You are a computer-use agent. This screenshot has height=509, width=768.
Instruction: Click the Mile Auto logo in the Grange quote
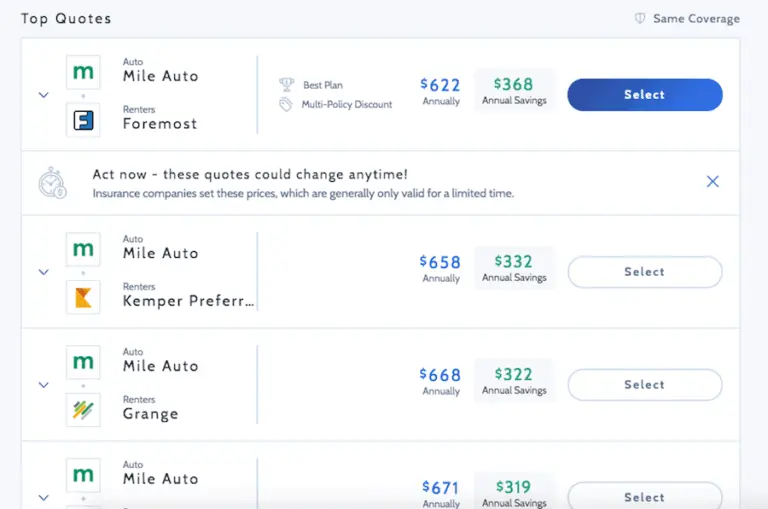pyautogui.click(x=83, y=362)
